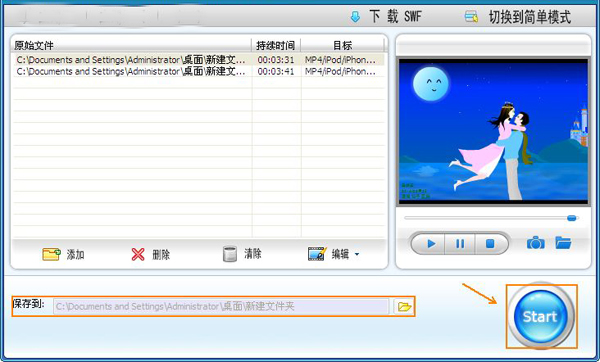Stop the preview playback
The image size is (600, 362).
point(490,243)
